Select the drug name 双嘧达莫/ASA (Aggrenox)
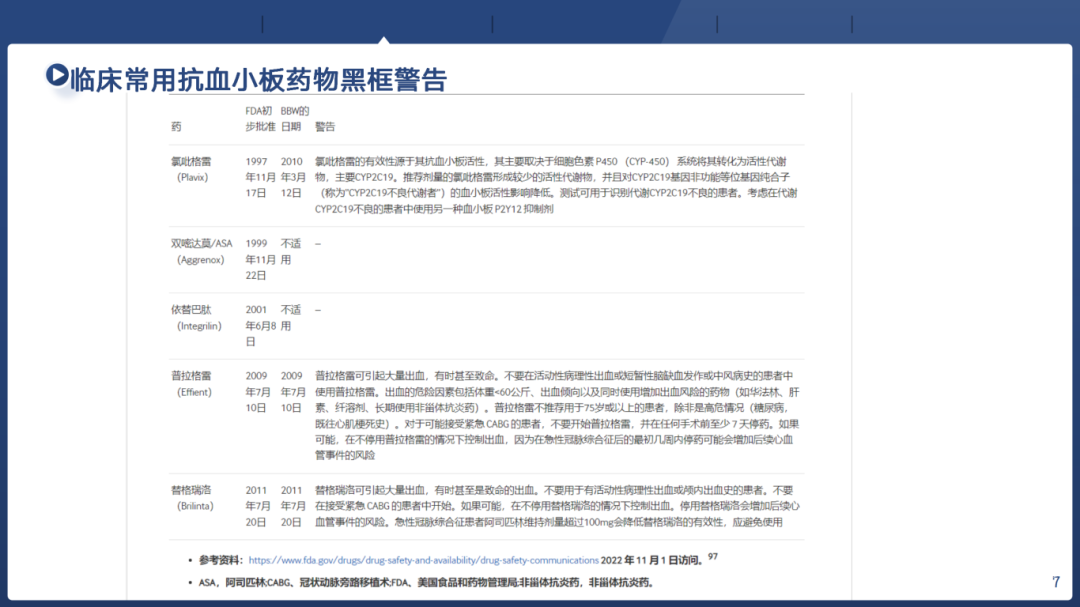The height and width of the screenshot is (607, 1080). point(201,251)
